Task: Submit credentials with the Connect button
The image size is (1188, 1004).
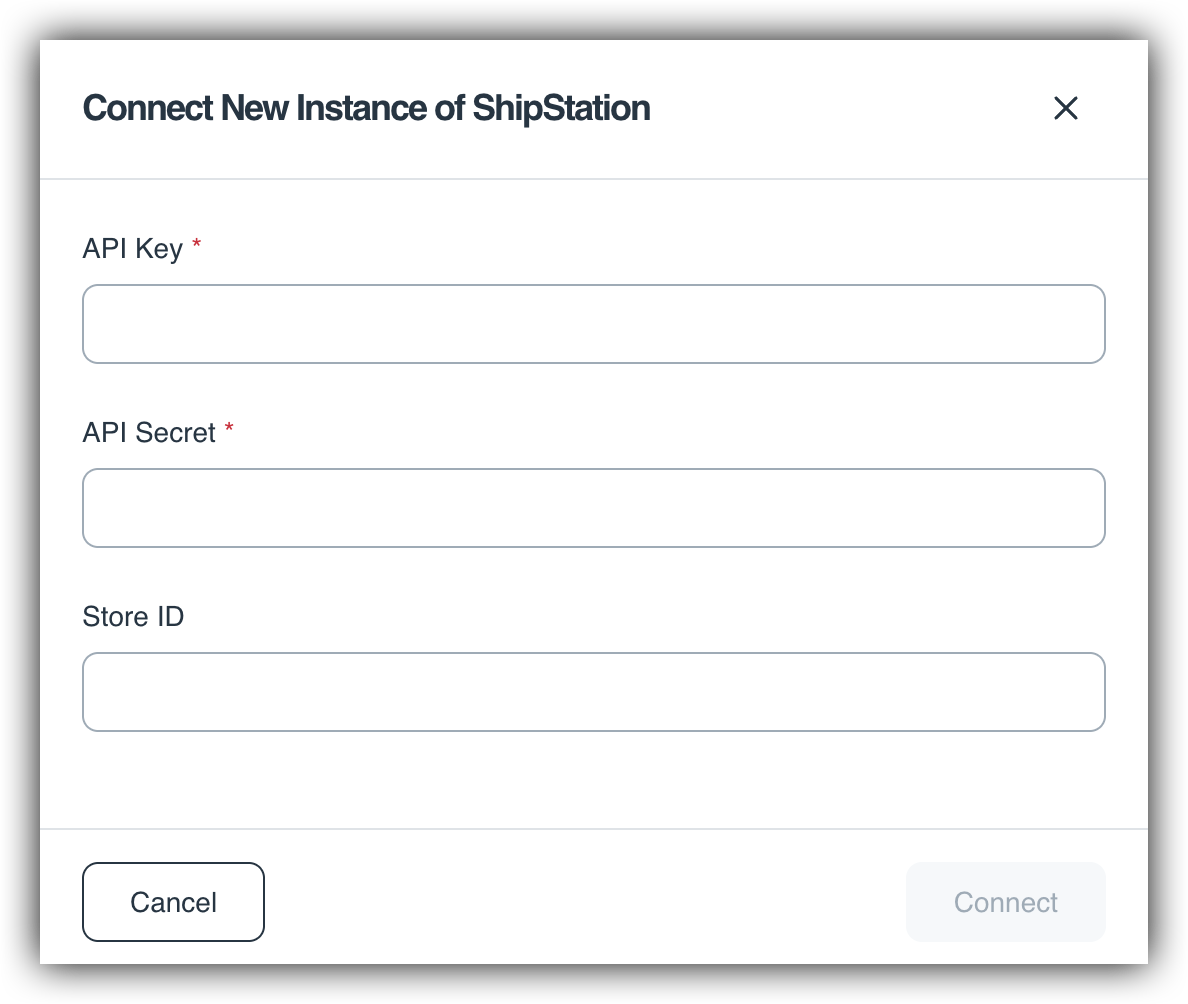Action: [x=1005, y=902]
